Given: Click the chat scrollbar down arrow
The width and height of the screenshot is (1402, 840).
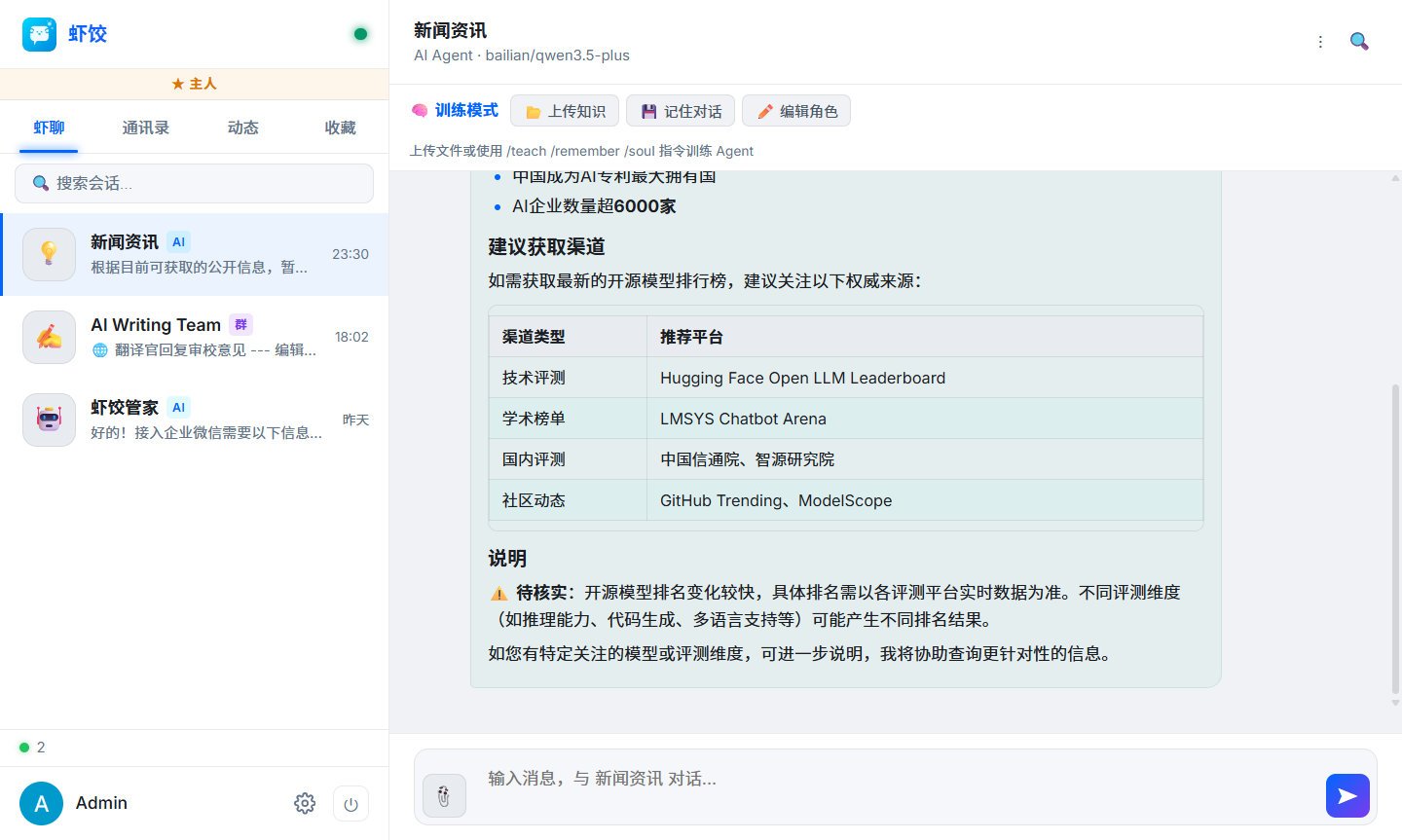Looking at the screenshot, I should (x=1395, y=702).
